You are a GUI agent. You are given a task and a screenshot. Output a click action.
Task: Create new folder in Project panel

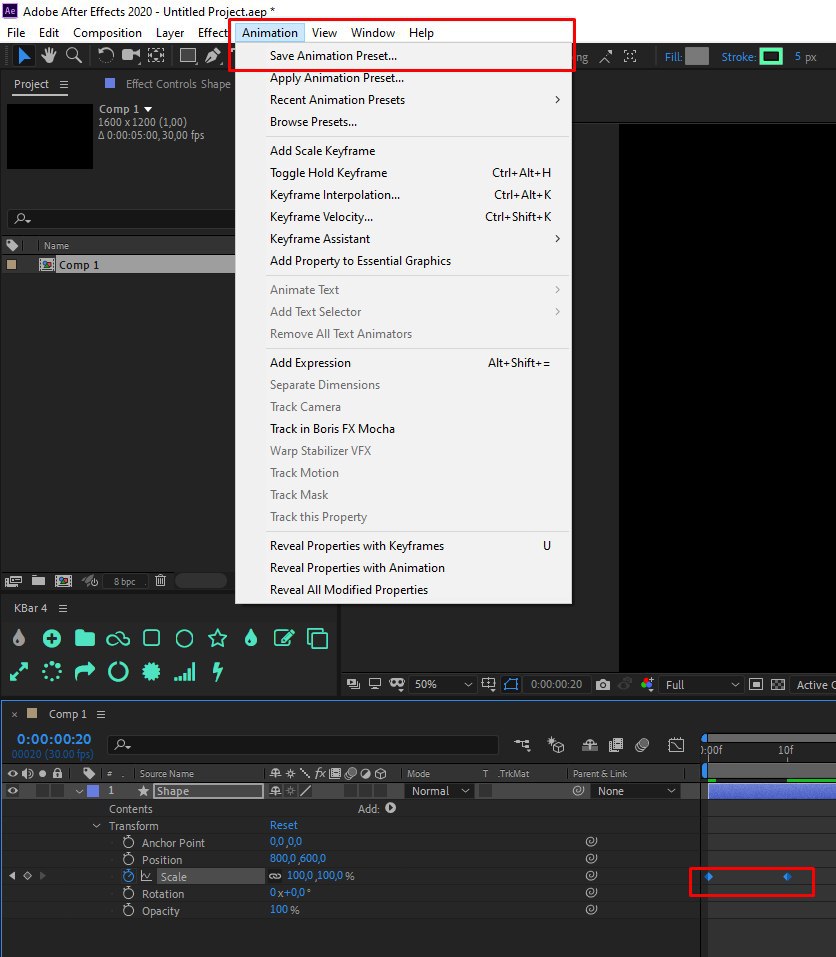38,580
